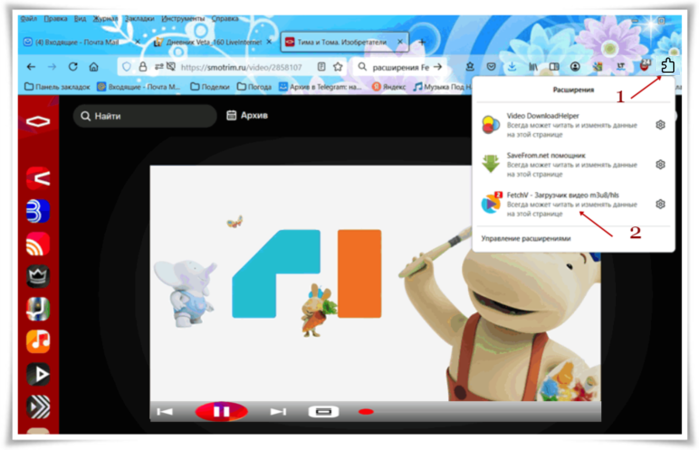Open Управление расширениями link
Screen dimensions: 699x450
click(x=526, y=239)
